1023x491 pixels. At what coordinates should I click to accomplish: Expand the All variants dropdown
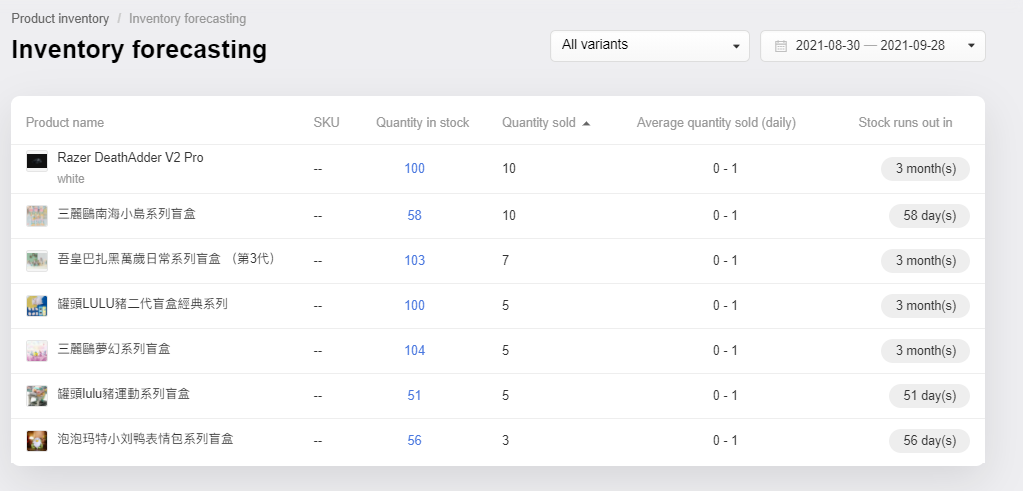coord(650,46)
